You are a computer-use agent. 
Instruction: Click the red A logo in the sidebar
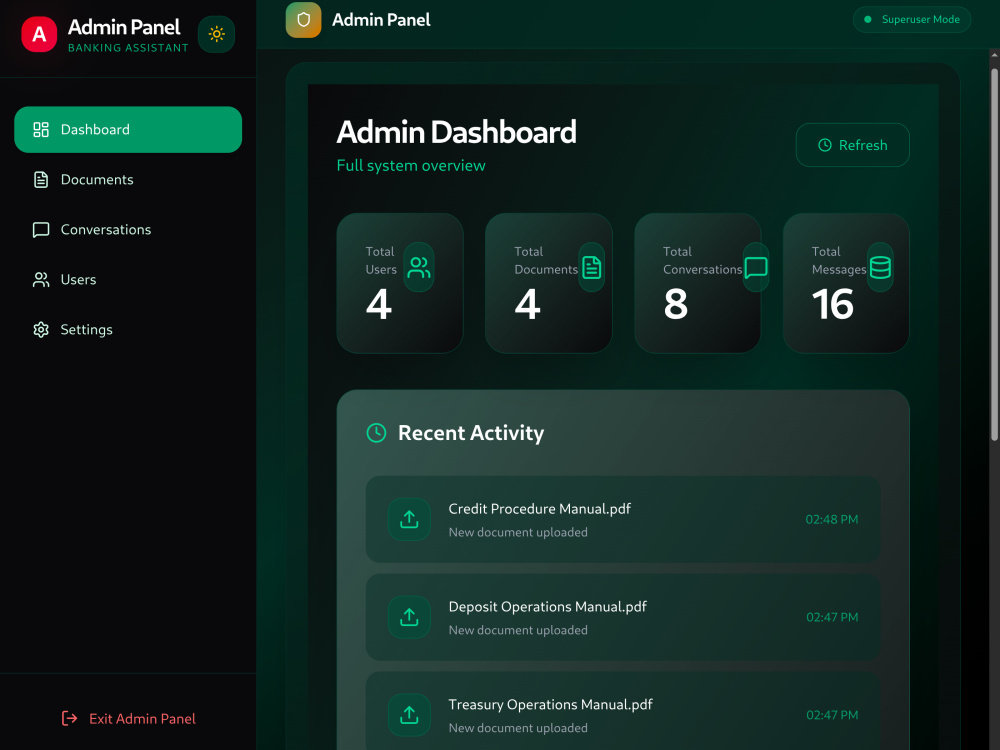(39, 34)
